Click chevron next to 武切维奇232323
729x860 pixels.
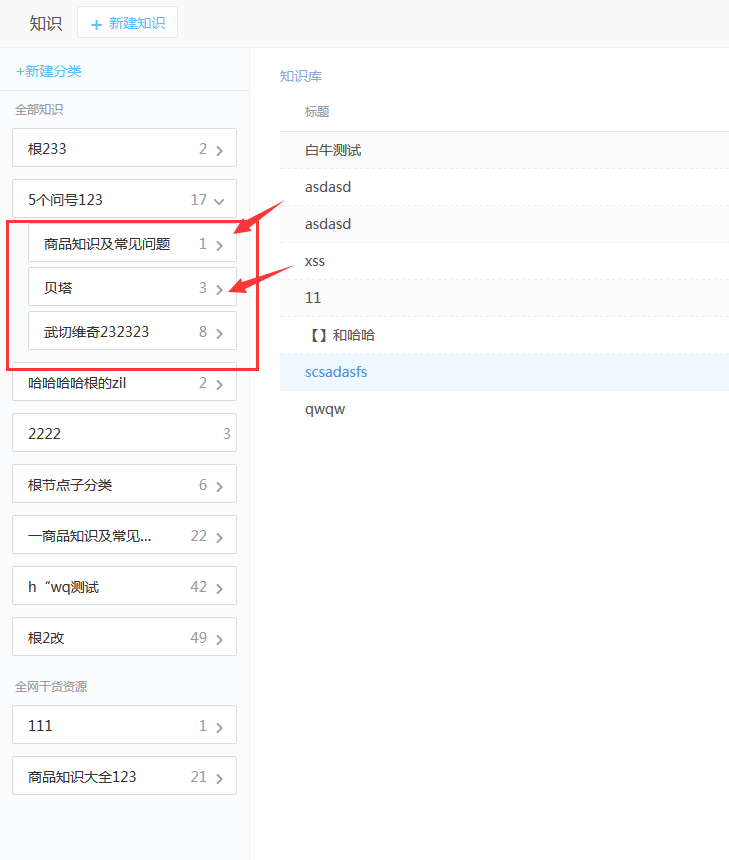219,333
